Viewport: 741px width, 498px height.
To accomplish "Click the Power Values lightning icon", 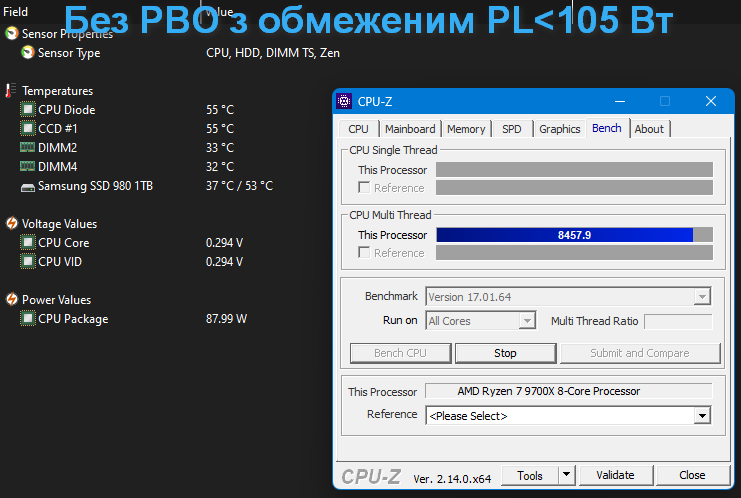I will 12,300.
